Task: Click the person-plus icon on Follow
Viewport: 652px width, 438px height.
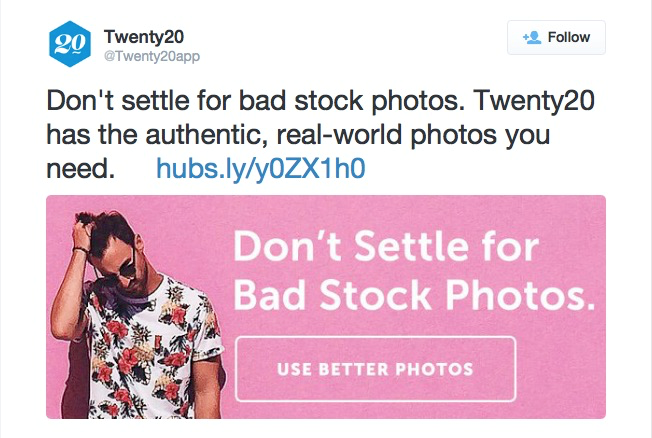Action: (x=532, y=37)
